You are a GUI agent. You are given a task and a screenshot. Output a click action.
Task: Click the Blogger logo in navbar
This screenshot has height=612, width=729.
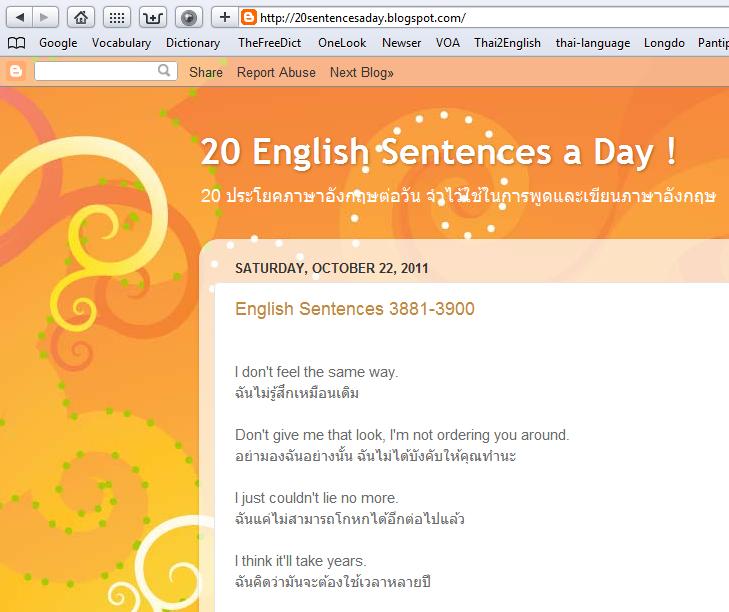(16, 72)
